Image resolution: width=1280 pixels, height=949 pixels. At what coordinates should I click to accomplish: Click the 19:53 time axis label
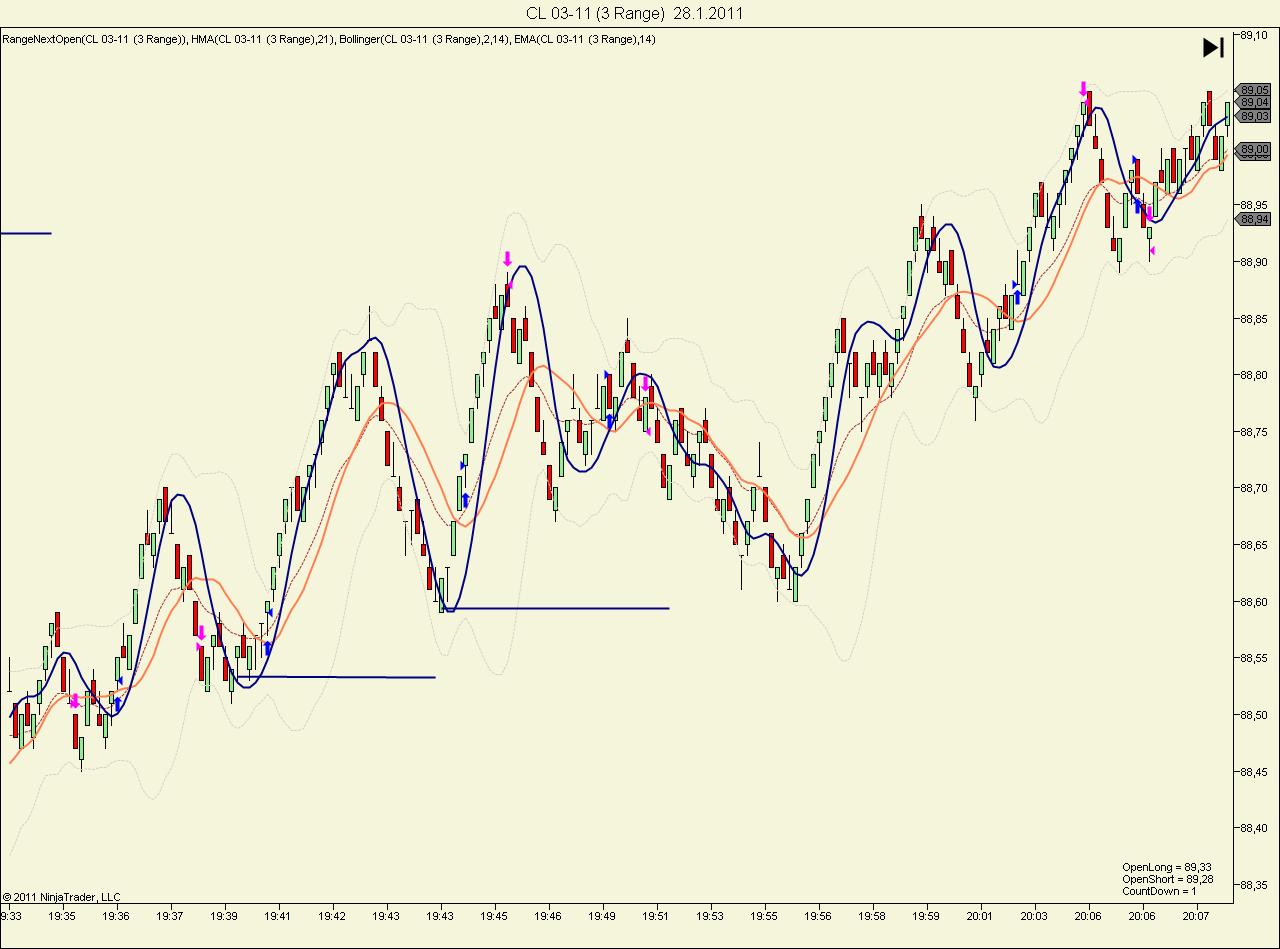(x=710, y=915)
